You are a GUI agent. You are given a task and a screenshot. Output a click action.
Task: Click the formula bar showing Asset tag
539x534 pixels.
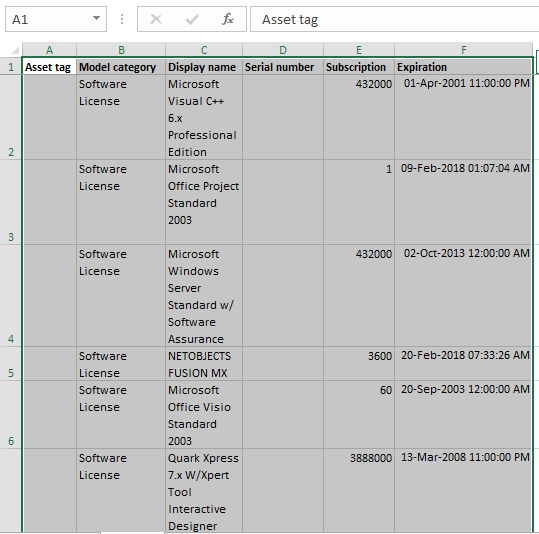click(x=395, y=19)
